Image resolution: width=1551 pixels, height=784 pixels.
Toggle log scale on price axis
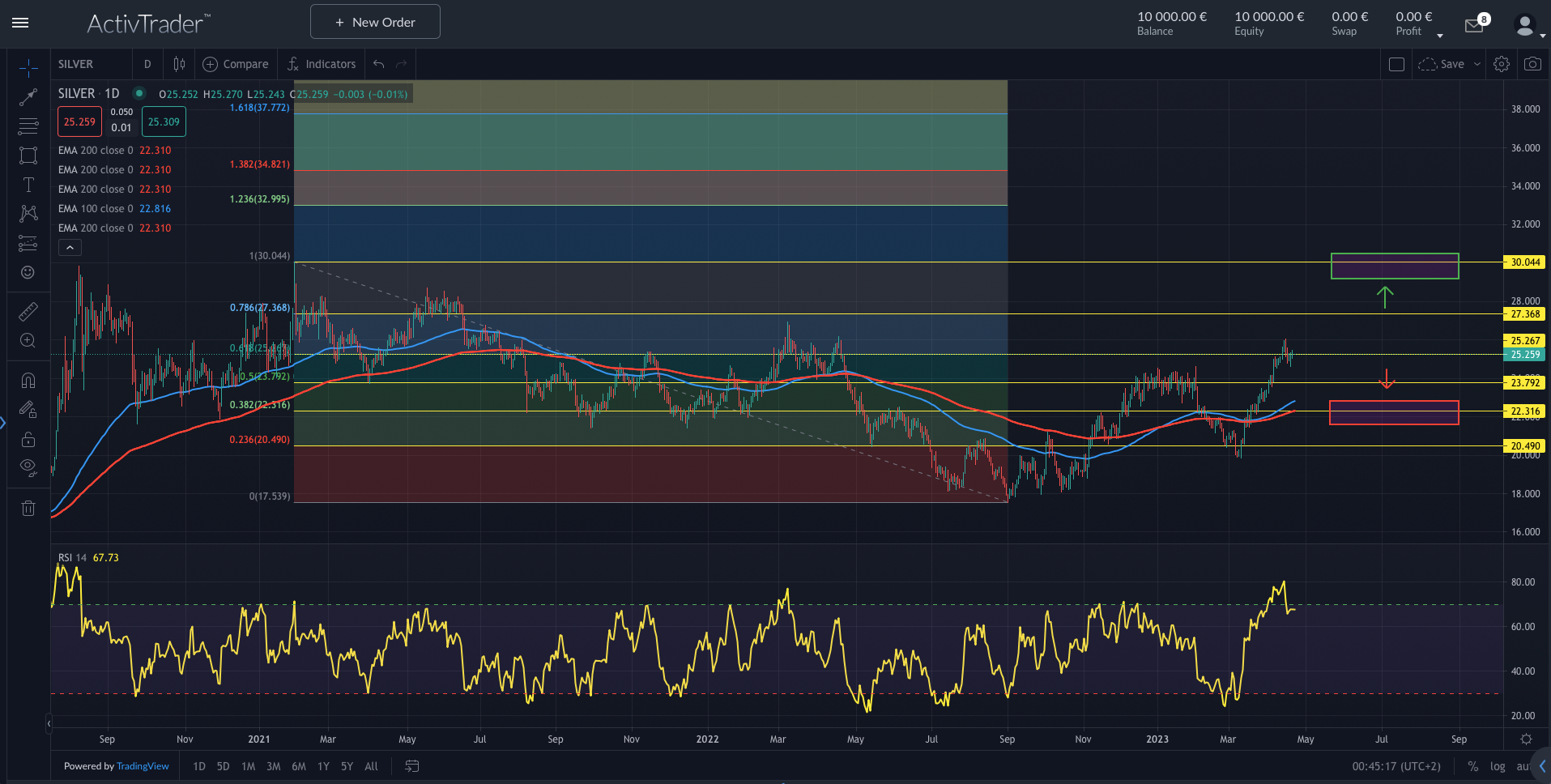(x=1498, y=766)
